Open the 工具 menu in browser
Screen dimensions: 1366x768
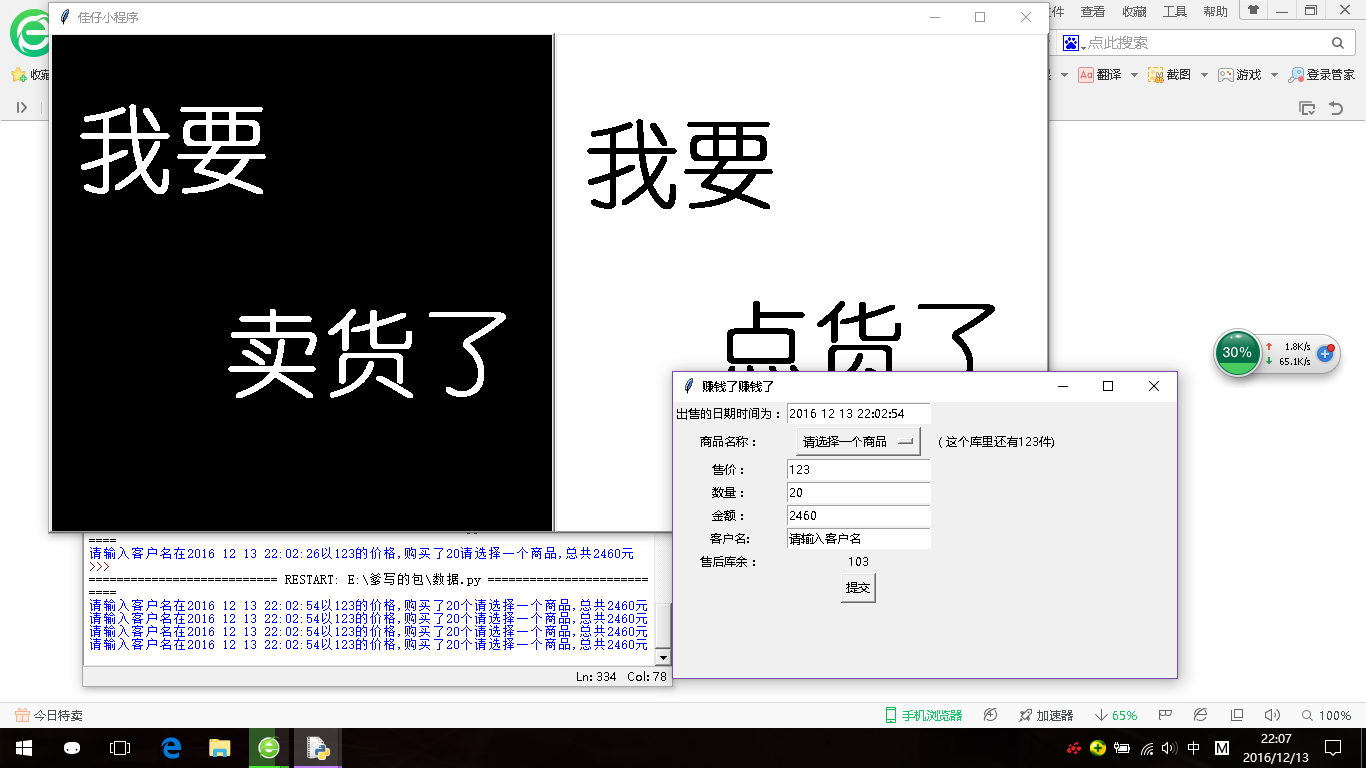point(1175,12)
